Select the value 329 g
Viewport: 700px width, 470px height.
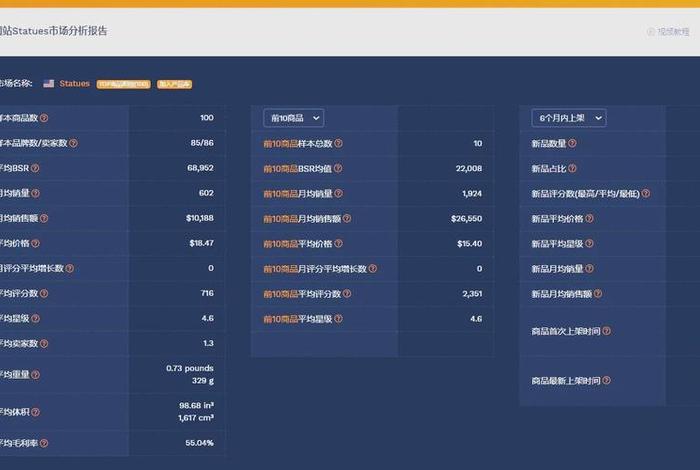point(203,381)
